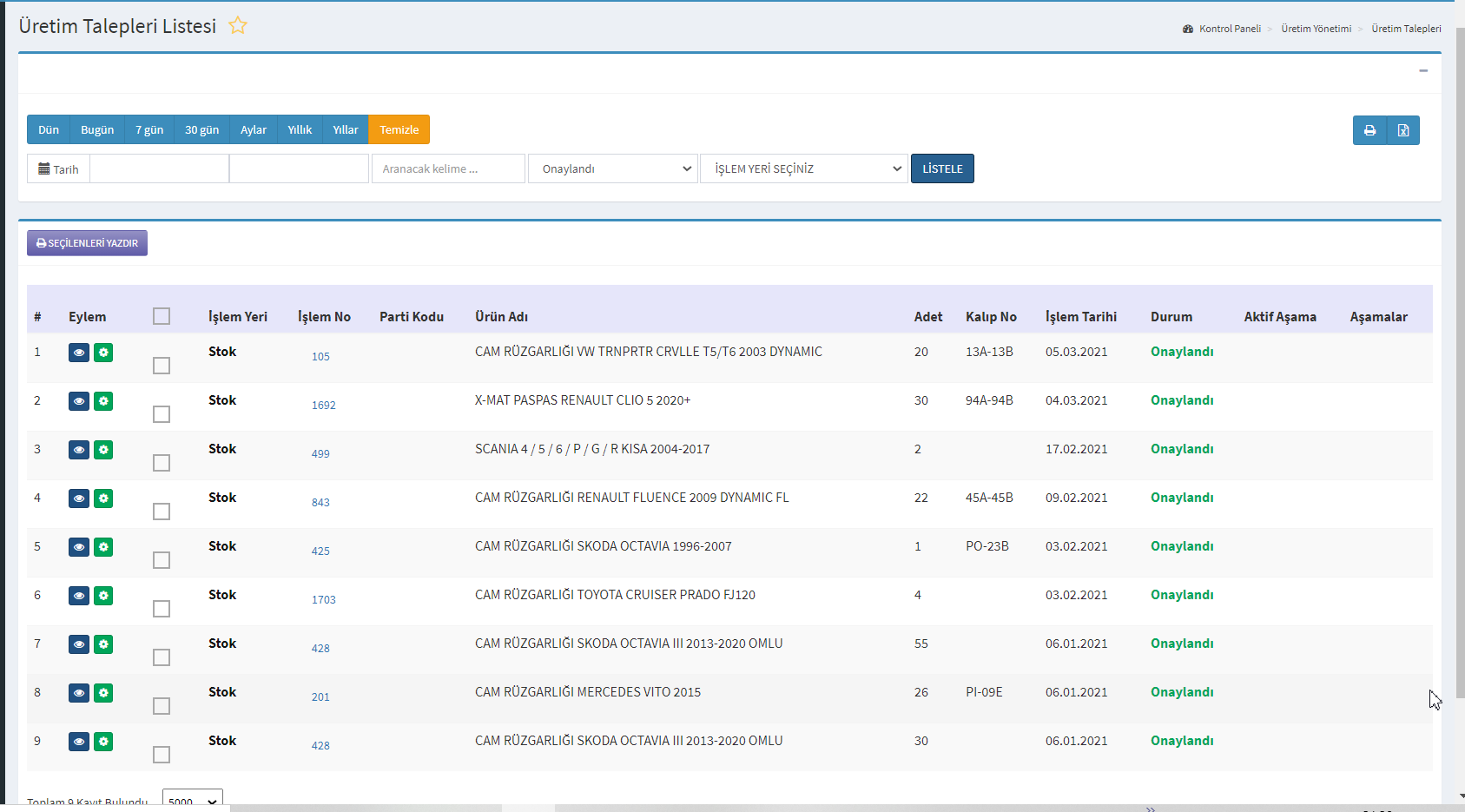This screenshot has width=1465, height=812.
Task: Click the green gear icon in row 2
Action: [103, 401]
